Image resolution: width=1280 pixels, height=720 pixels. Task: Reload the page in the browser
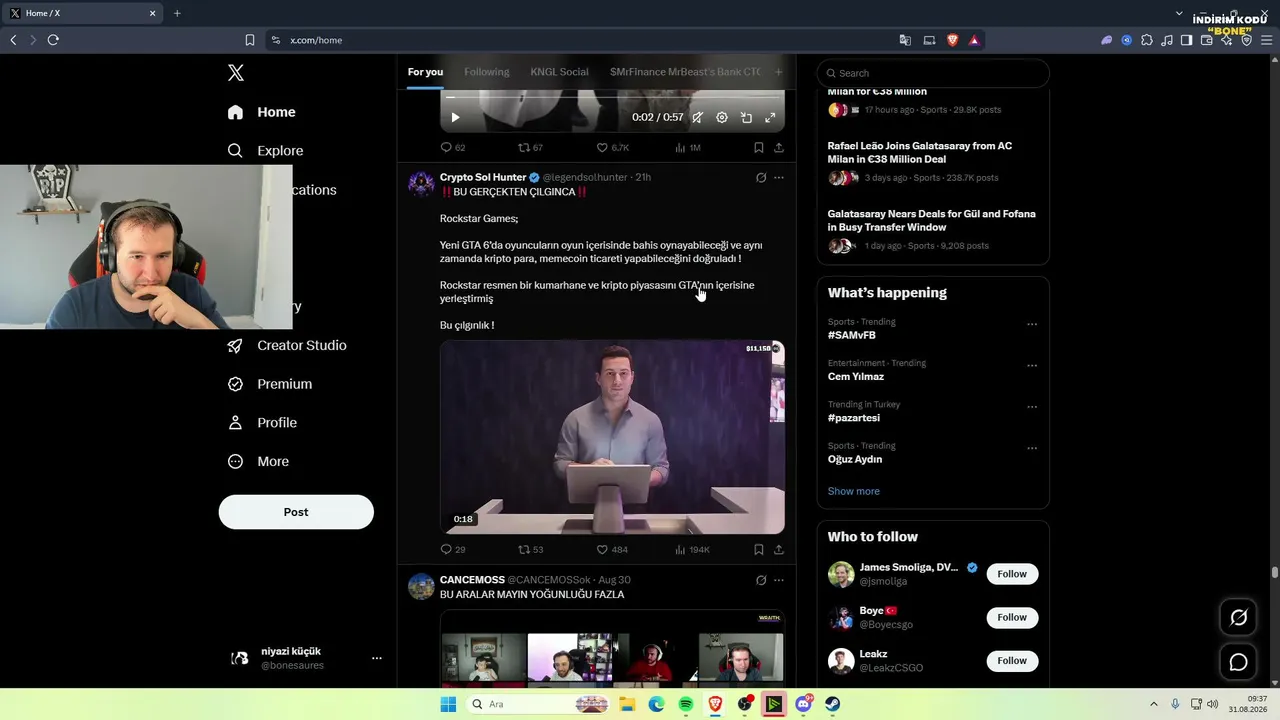tap(53, 40)
